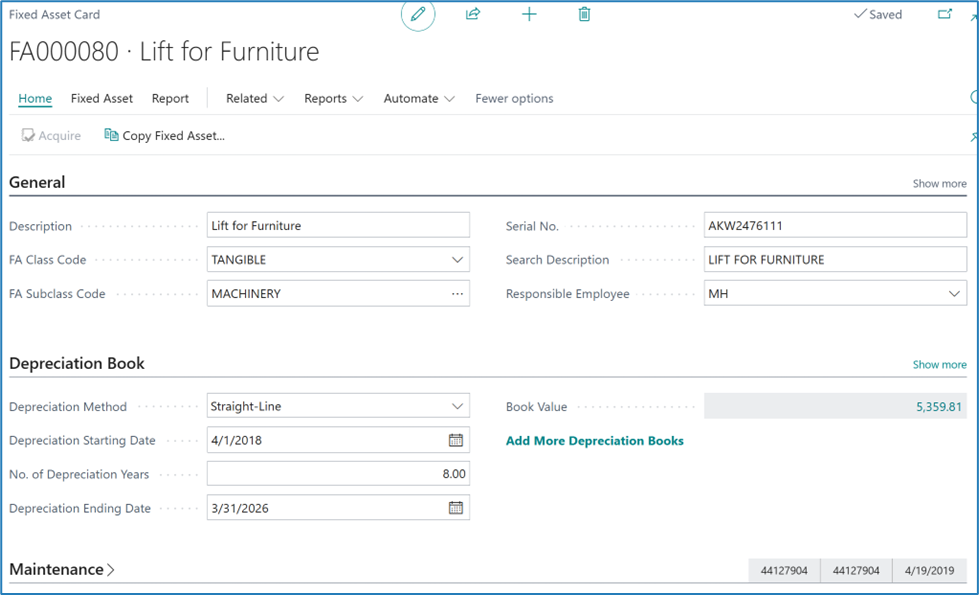Image resolution: width=979 pixels, height=595 pixels.
Task: Click the Description input field
Action: click(338, 225)
